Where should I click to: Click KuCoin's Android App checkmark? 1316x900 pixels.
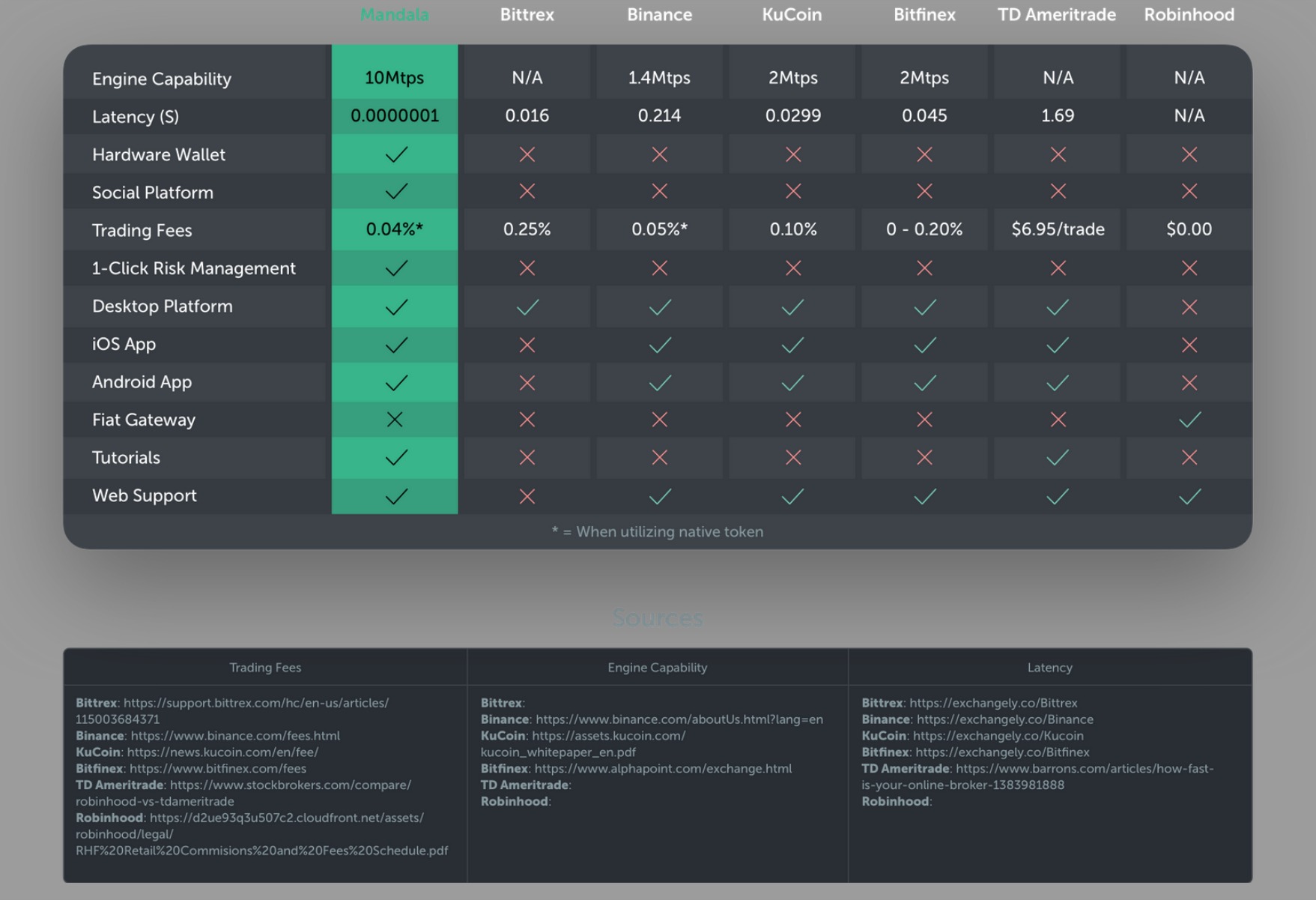(792, 383)
